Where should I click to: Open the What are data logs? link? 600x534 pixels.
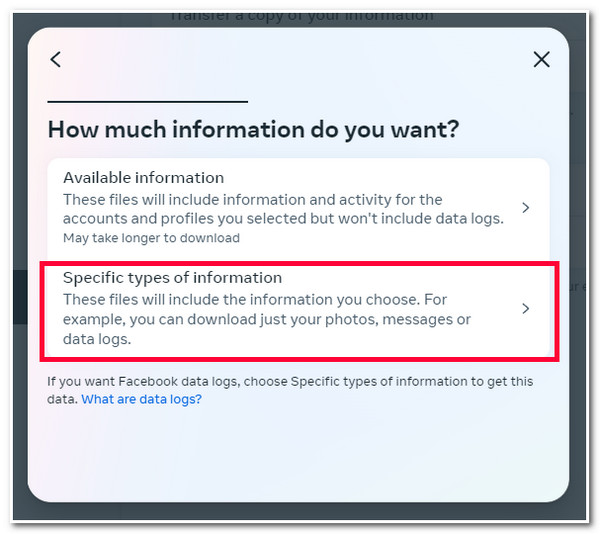point(141,399)
